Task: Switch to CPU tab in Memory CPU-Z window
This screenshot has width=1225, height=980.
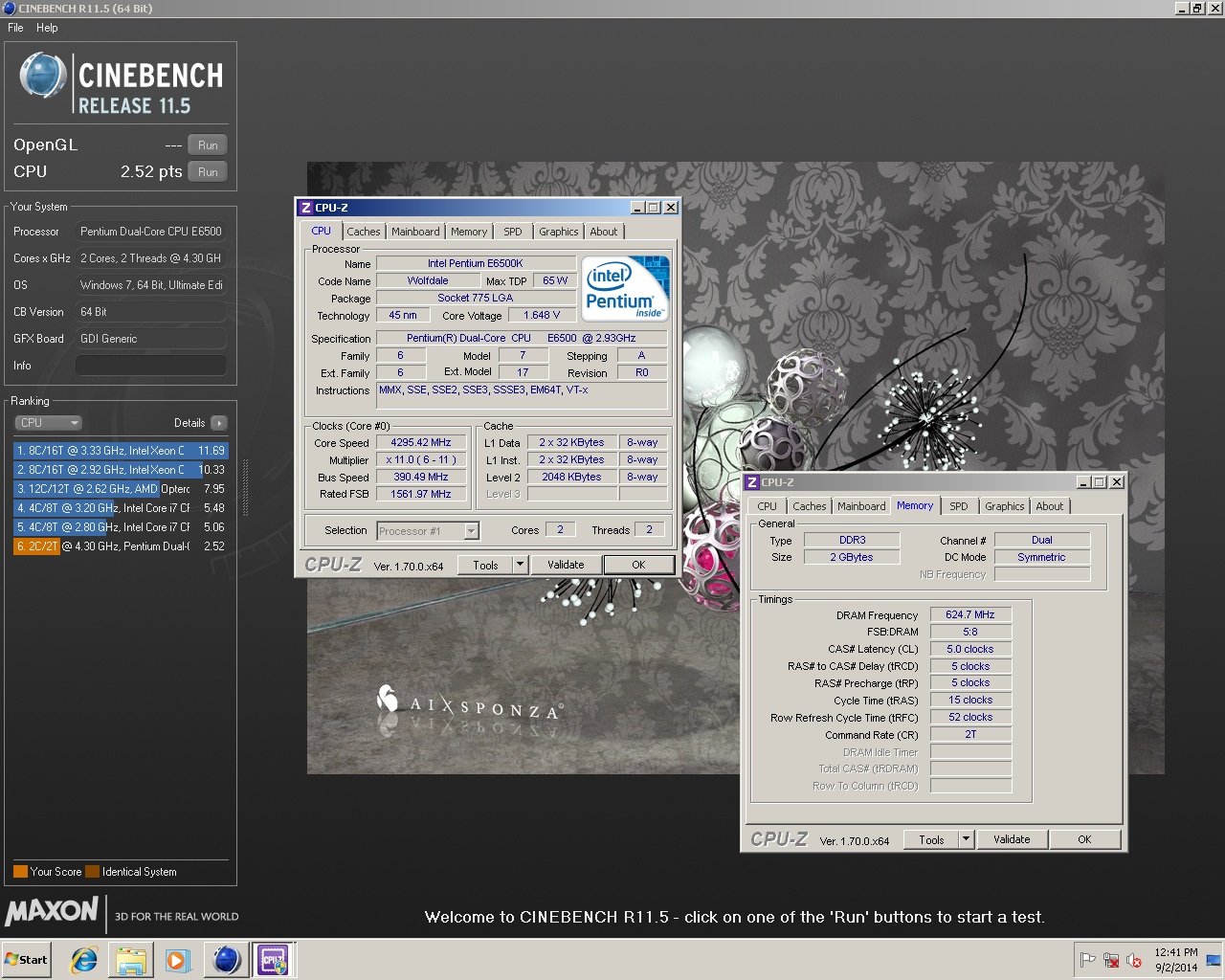Action: coord(768,506)
